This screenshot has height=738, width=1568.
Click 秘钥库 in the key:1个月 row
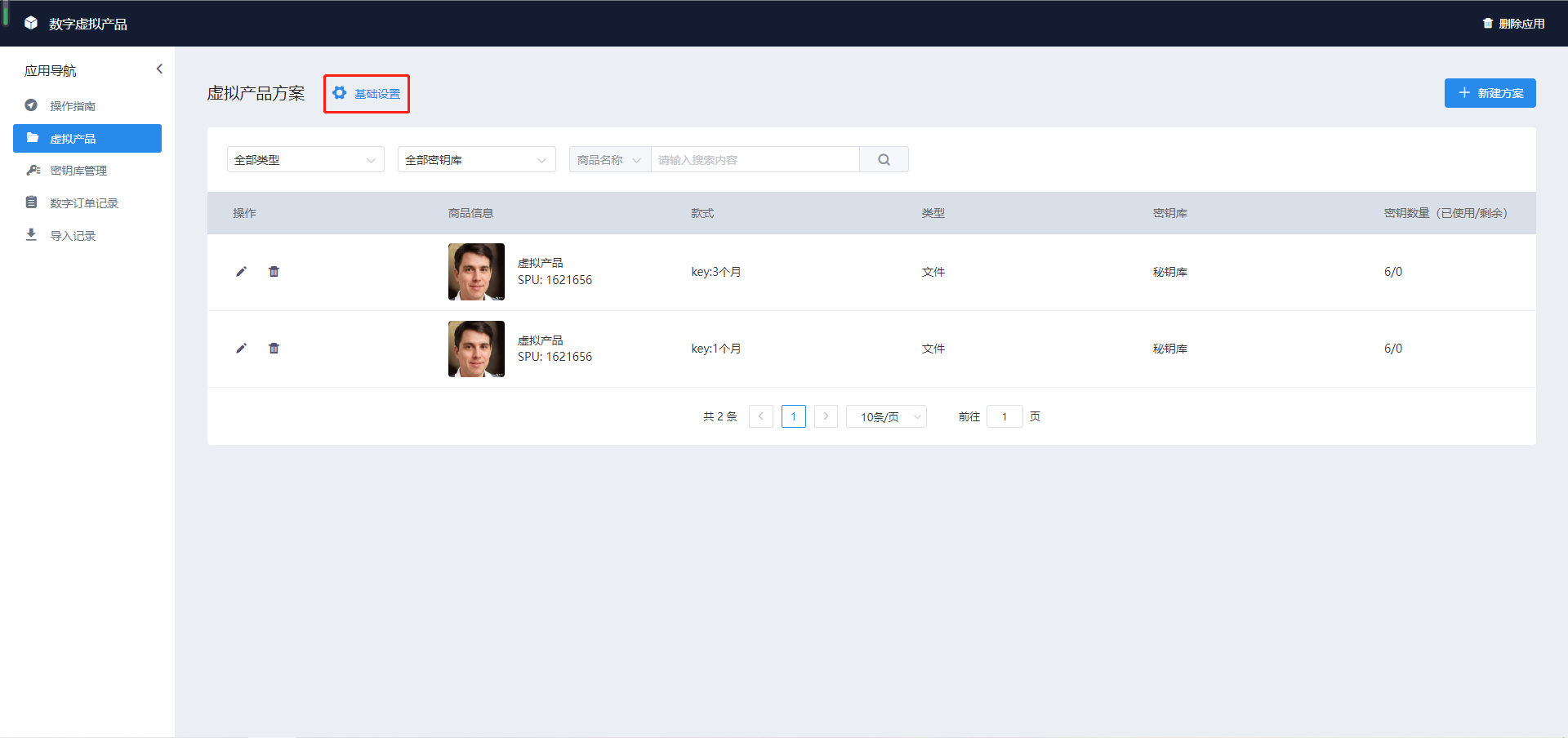[x=1170, y=349]
